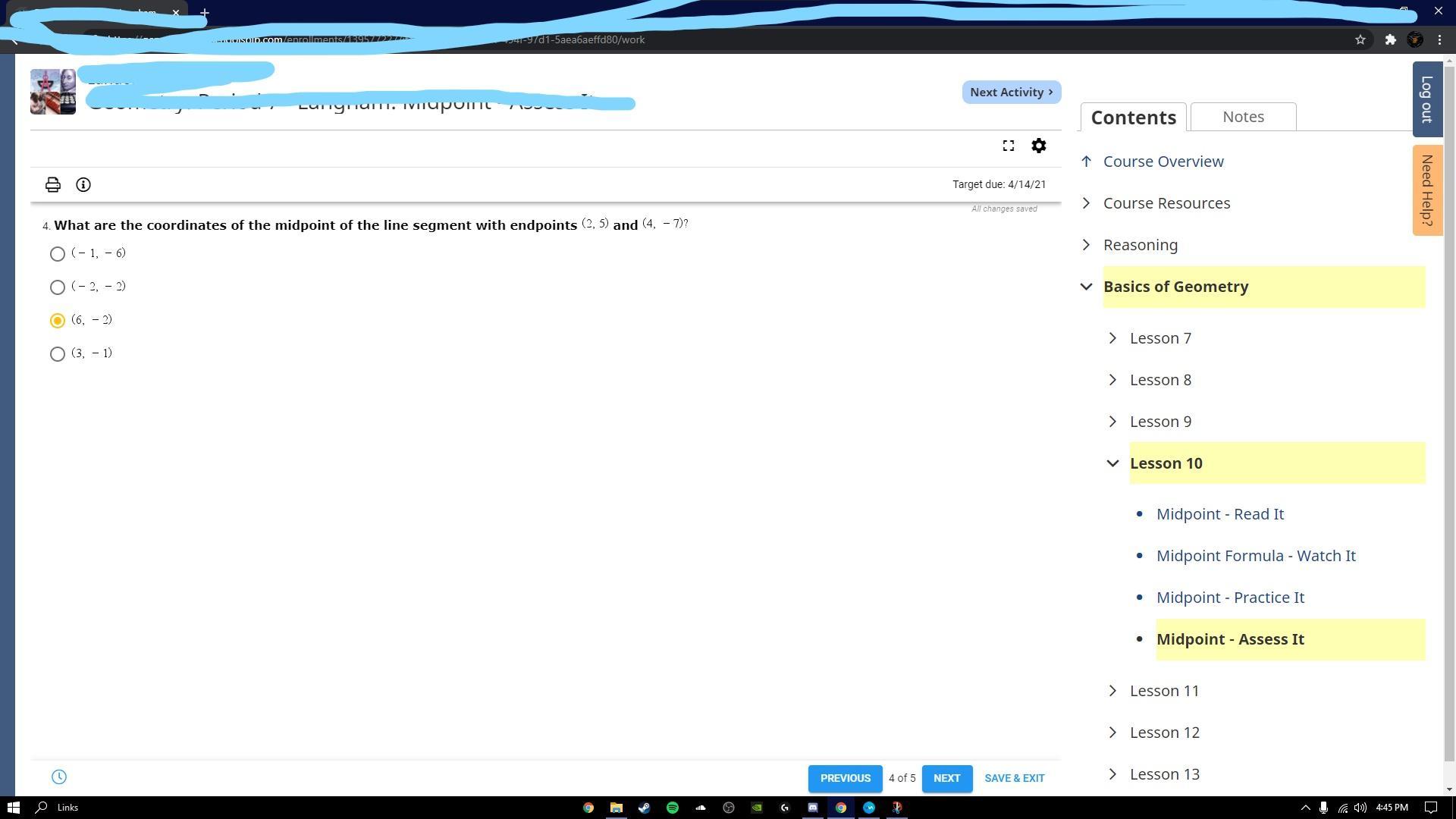Click the print icon

point(52,184)
